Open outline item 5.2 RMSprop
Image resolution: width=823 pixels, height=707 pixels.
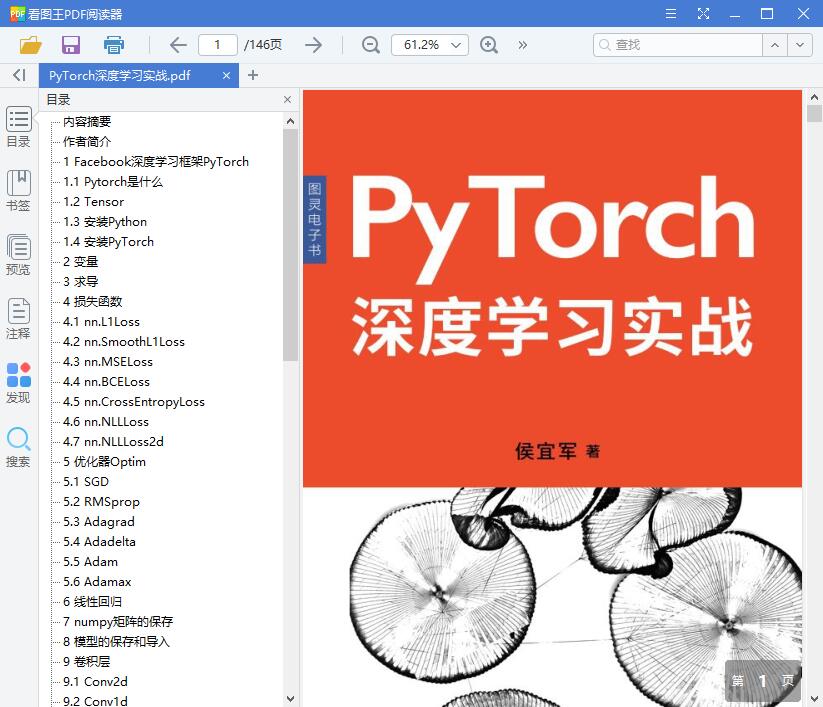(x=101, y=501)
